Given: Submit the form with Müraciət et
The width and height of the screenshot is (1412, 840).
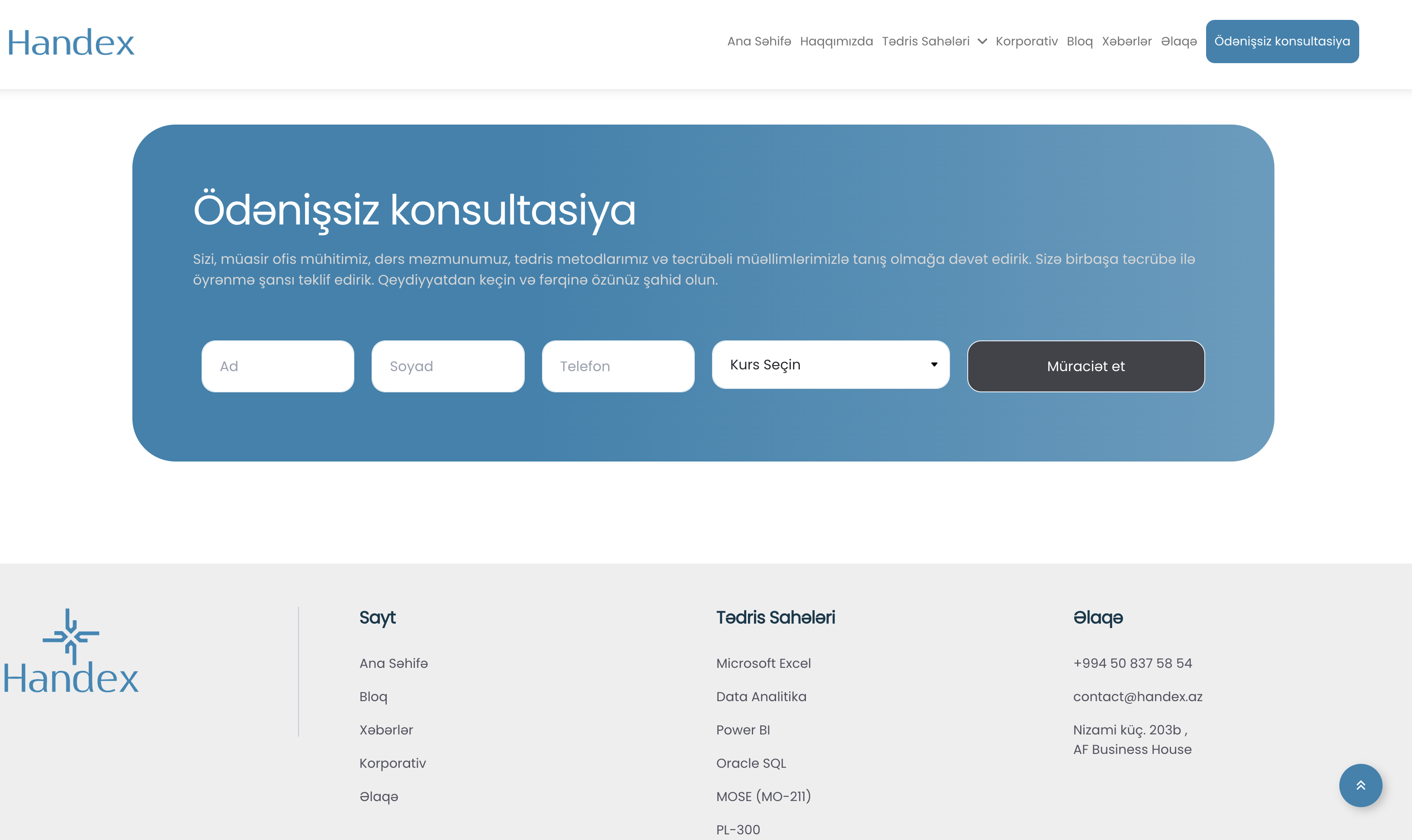Looking at the screenshot, I should [x=1085, y=366].
